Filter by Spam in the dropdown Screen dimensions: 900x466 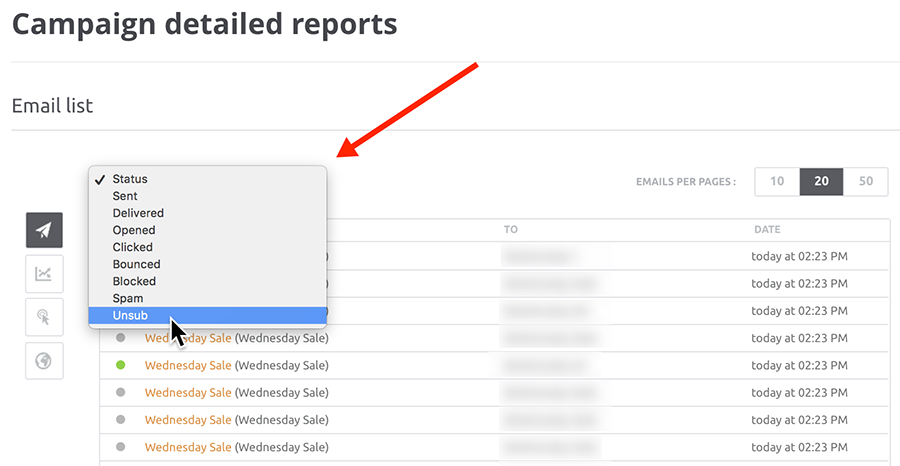[x=207, y=298]
